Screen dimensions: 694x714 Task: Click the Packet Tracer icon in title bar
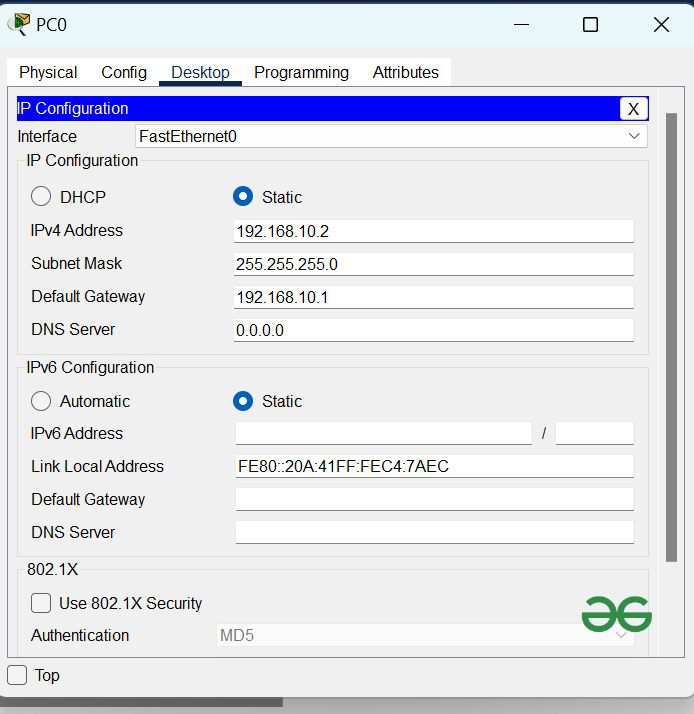[x=18, y=24]
